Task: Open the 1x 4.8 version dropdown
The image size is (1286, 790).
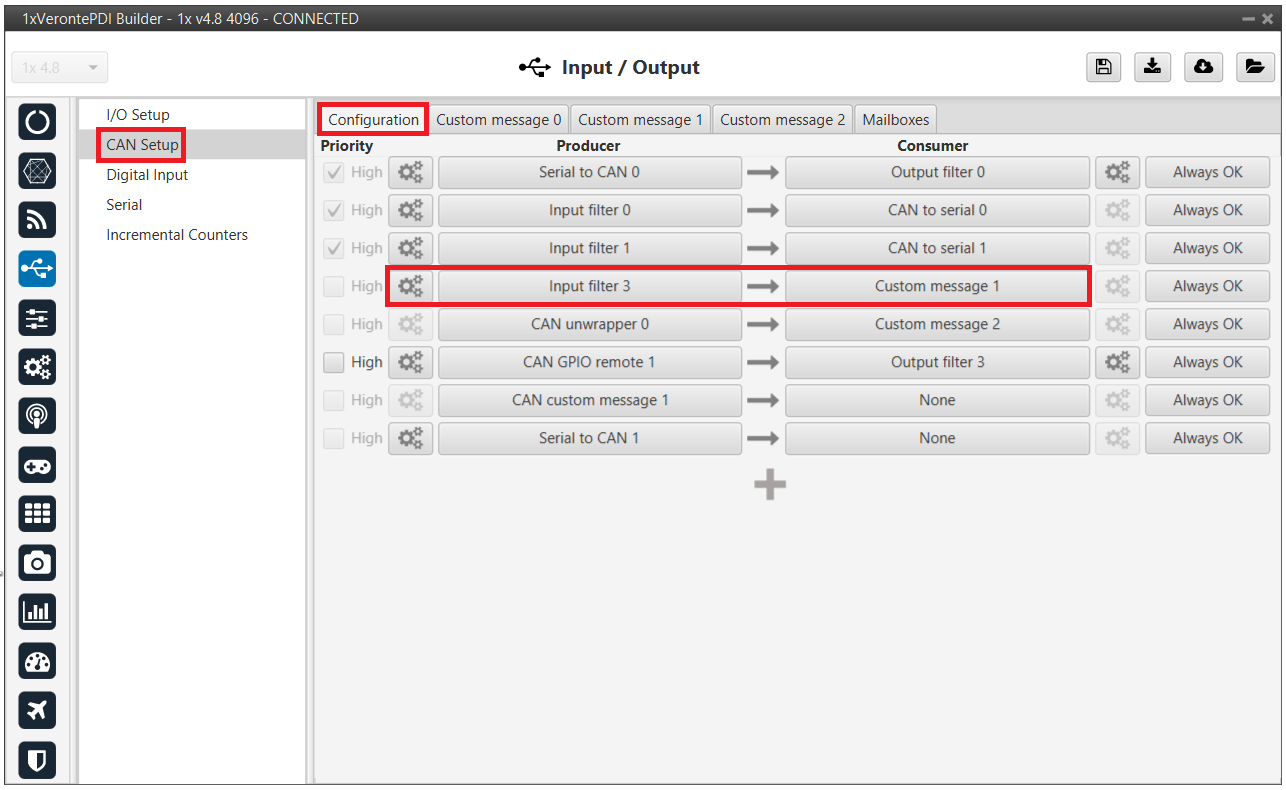Action: pos(60,68)
